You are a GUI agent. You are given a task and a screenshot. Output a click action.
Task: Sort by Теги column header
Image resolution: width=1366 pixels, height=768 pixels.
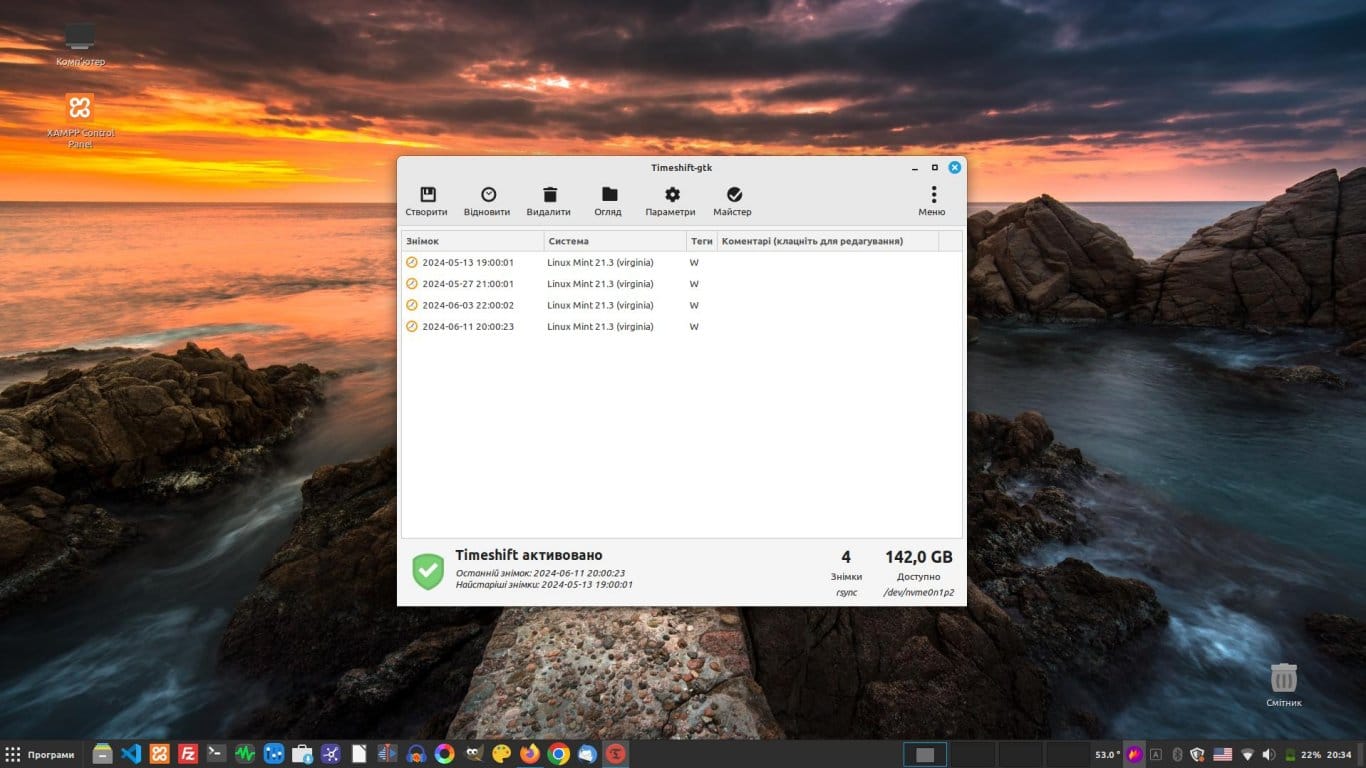point(701,241)
